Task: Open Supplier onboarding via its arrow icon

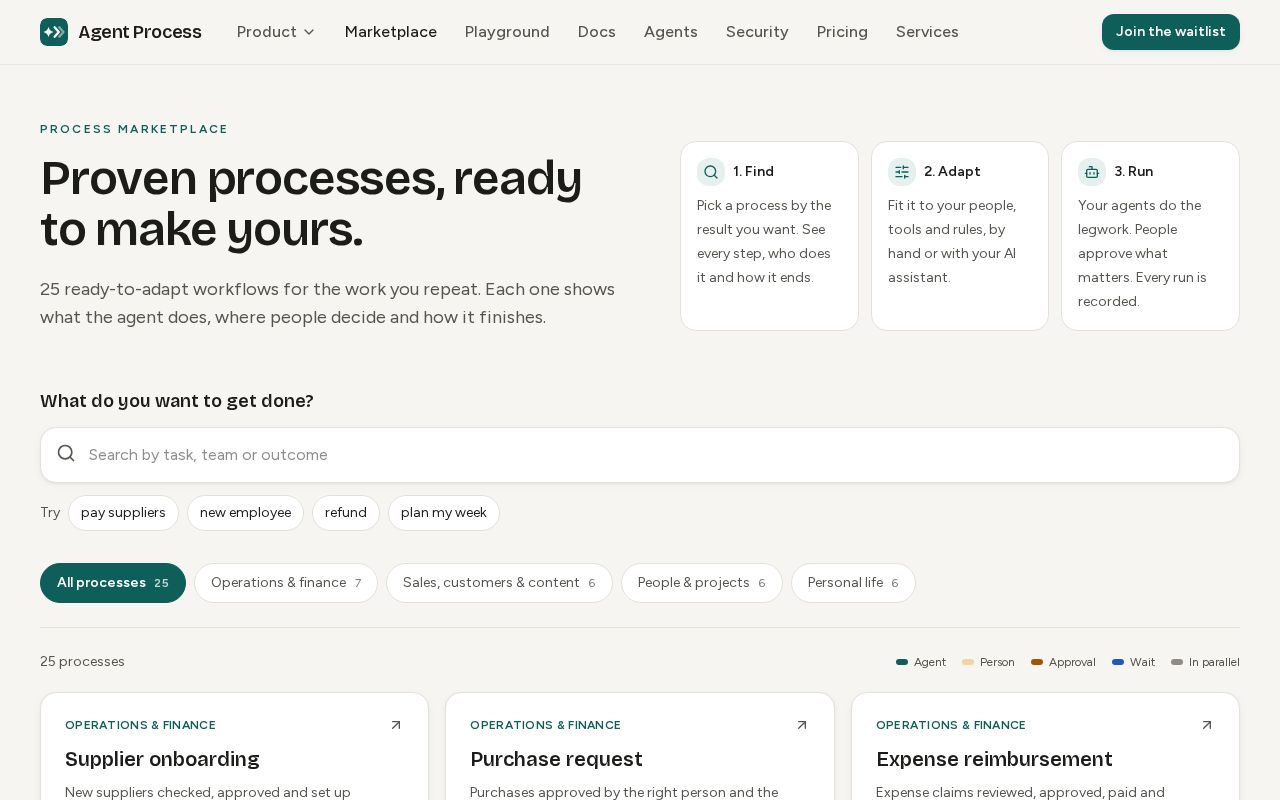Action: [396, 725]
